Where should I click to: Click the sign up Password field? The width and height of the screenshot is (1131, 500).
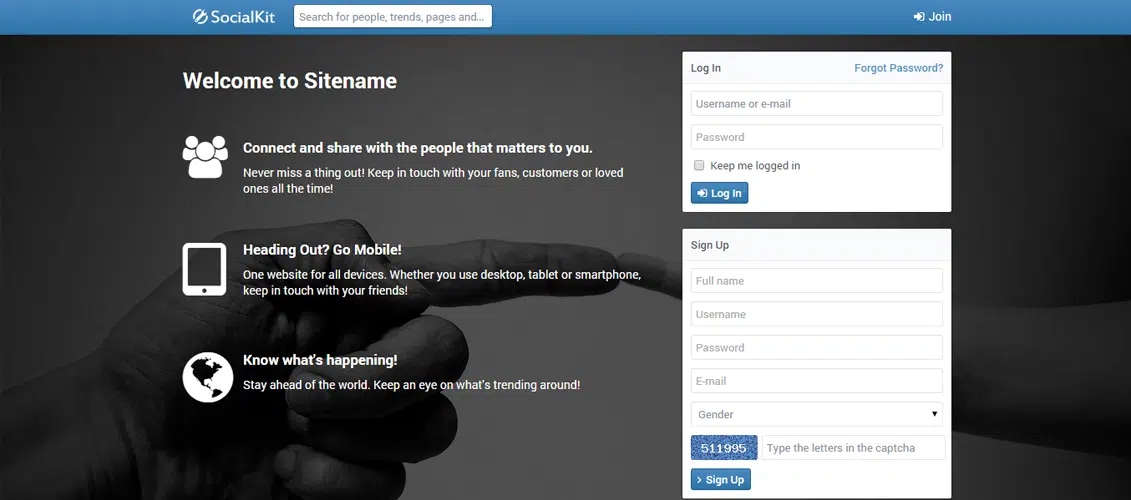coord(816,348)
